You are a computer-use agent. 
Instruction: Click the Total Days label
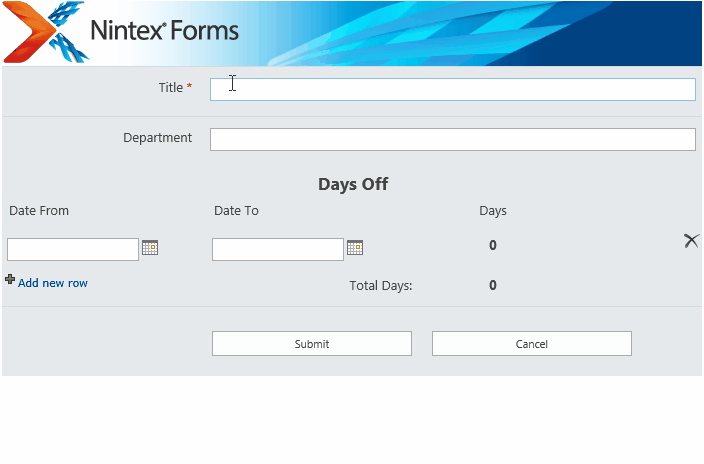[381, 286]
